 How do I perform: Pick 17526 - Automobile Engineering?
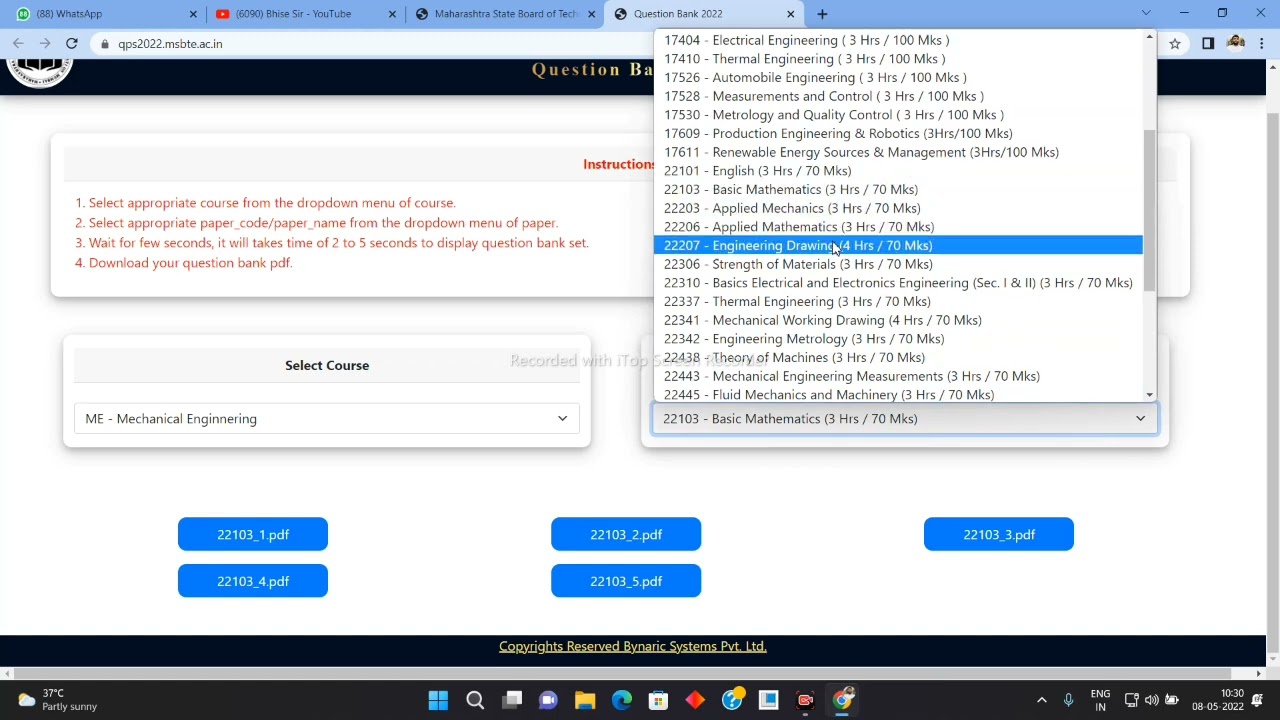(x=898, y=78)
